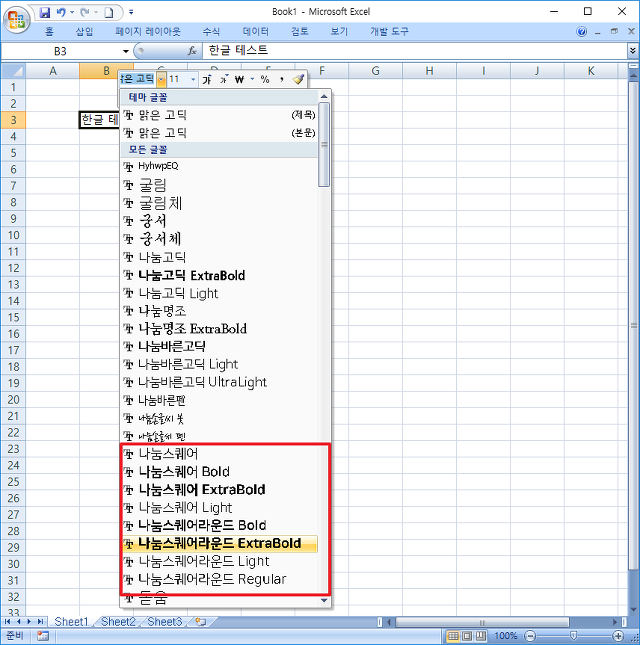Select 나눔고딕 Light font
Screen dimensions: 640x645
220,293
